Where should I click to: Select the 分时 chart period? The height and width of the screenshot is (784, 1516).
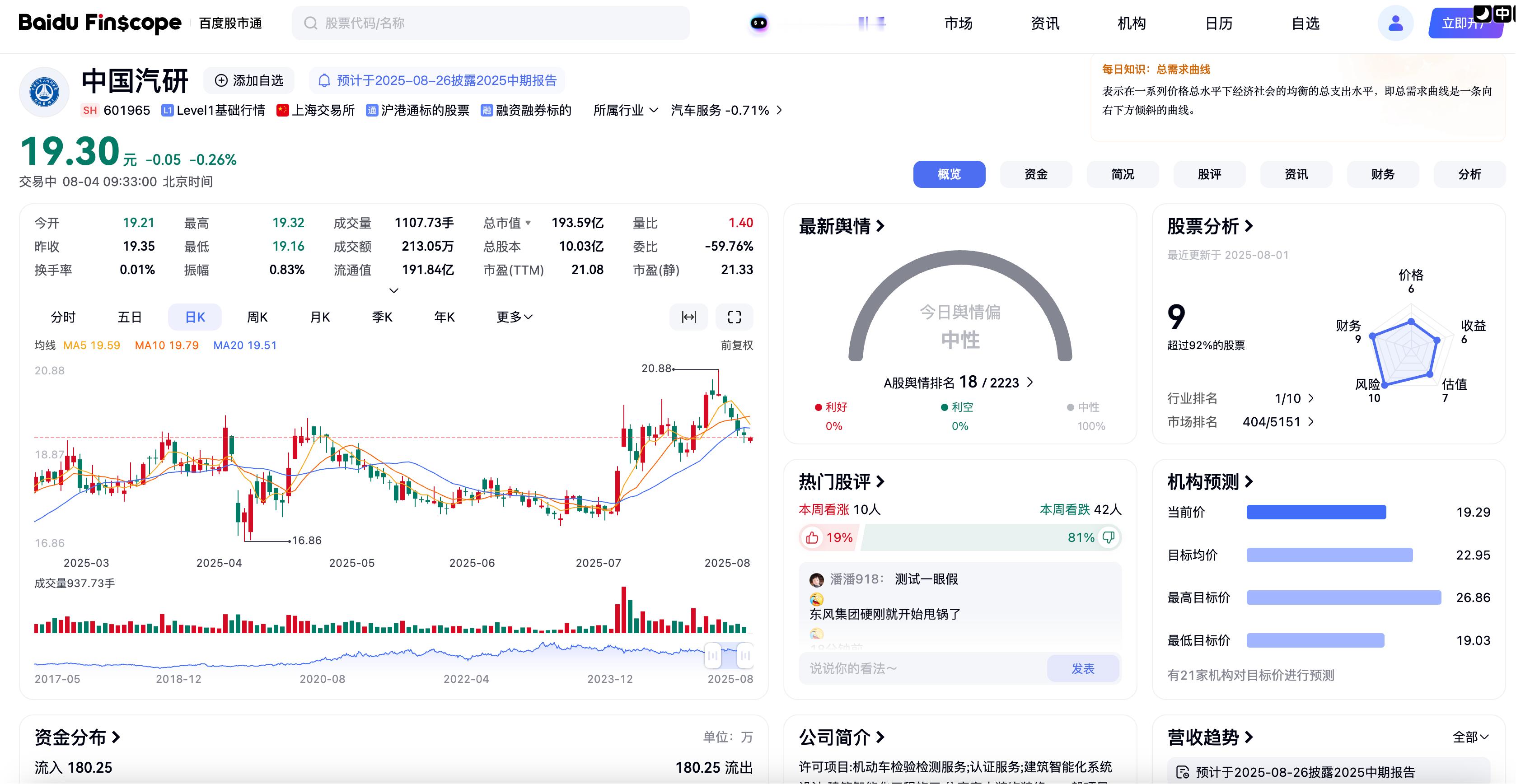(63, 317)
